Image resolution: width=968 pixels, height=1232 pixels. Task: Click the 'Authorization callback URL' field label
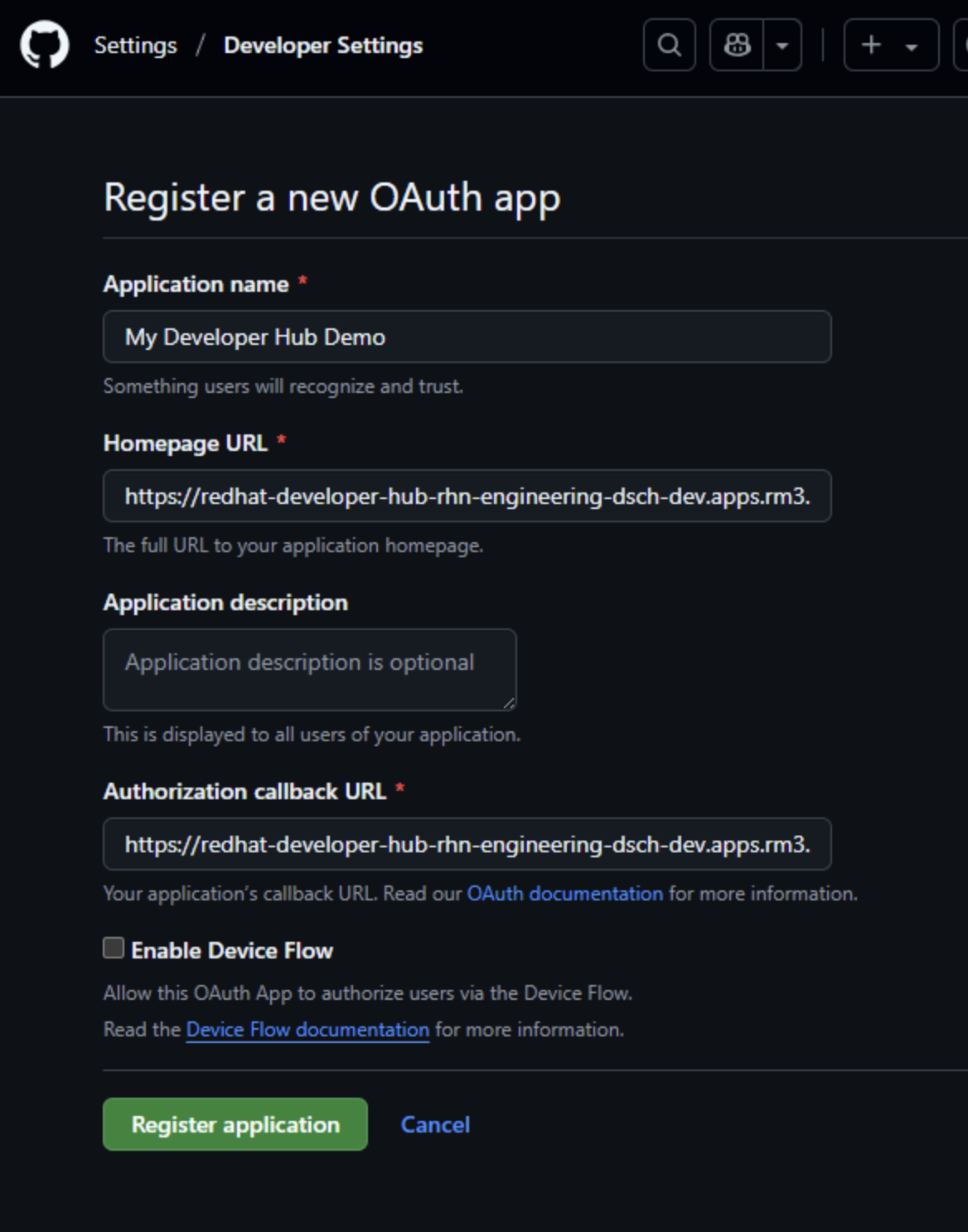point(244,791)
